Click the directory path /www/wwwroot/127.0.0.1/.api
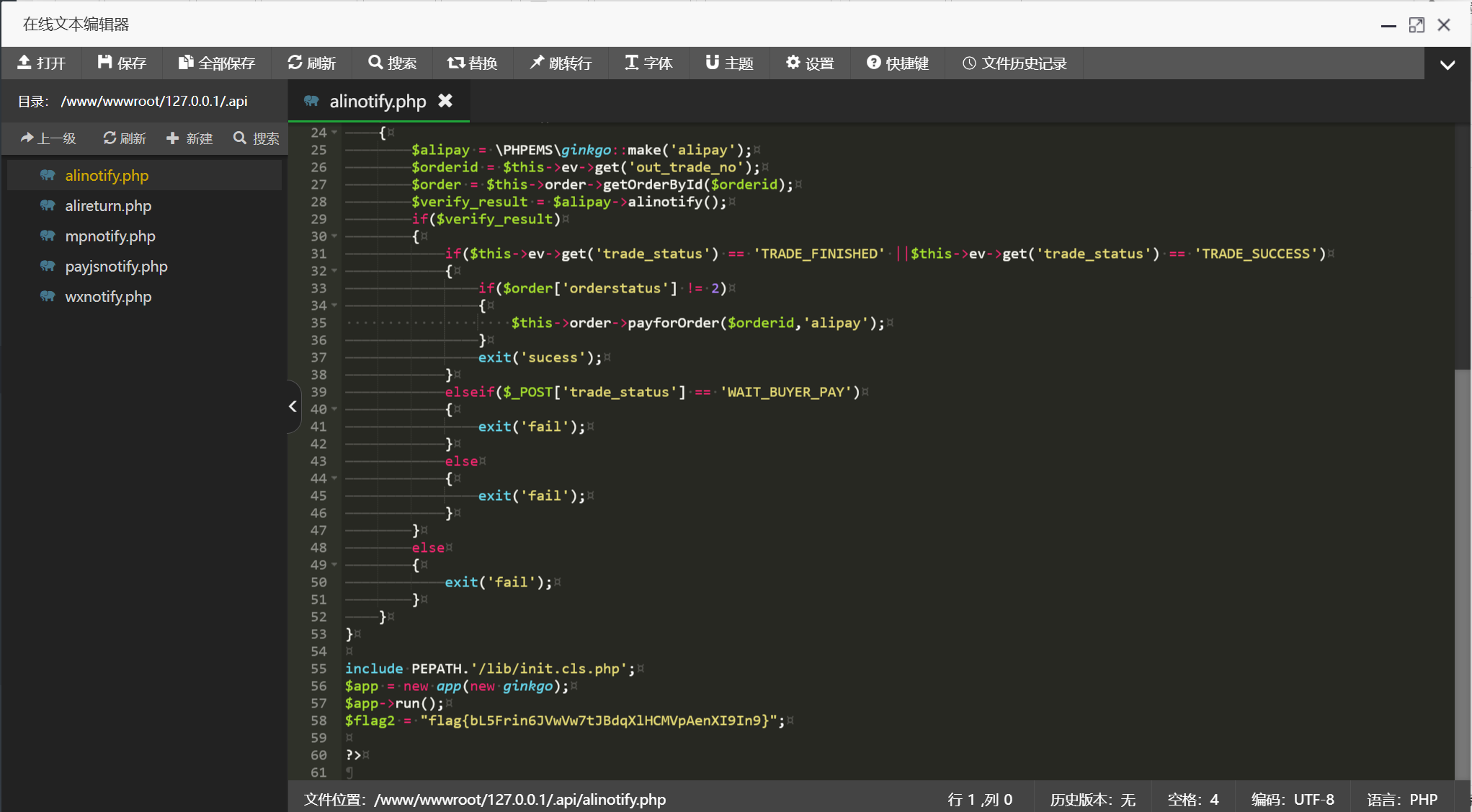 [x=154, y=101]
